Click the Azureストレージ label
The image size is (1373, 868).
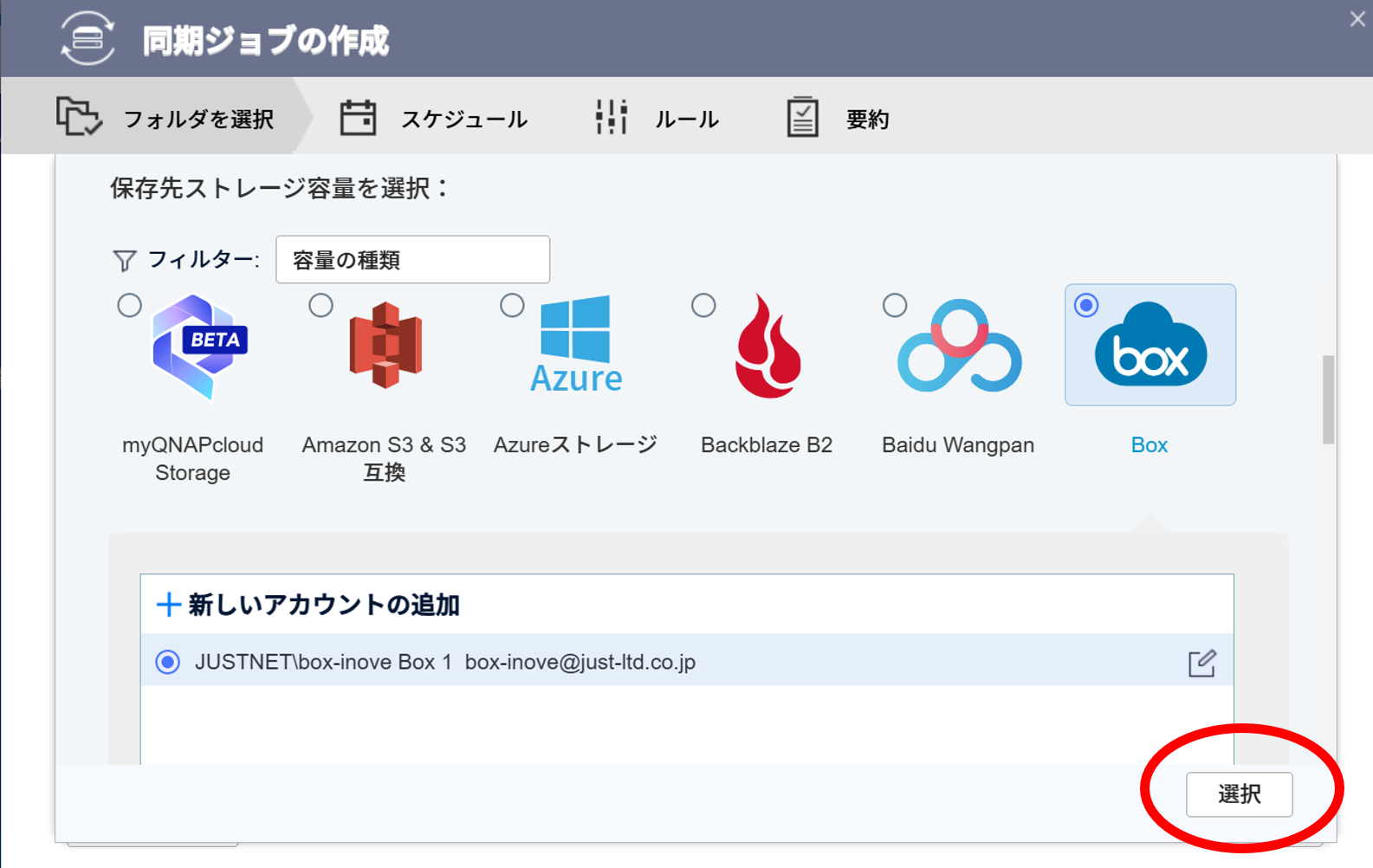pyautogui.click(x=575, y=445)
